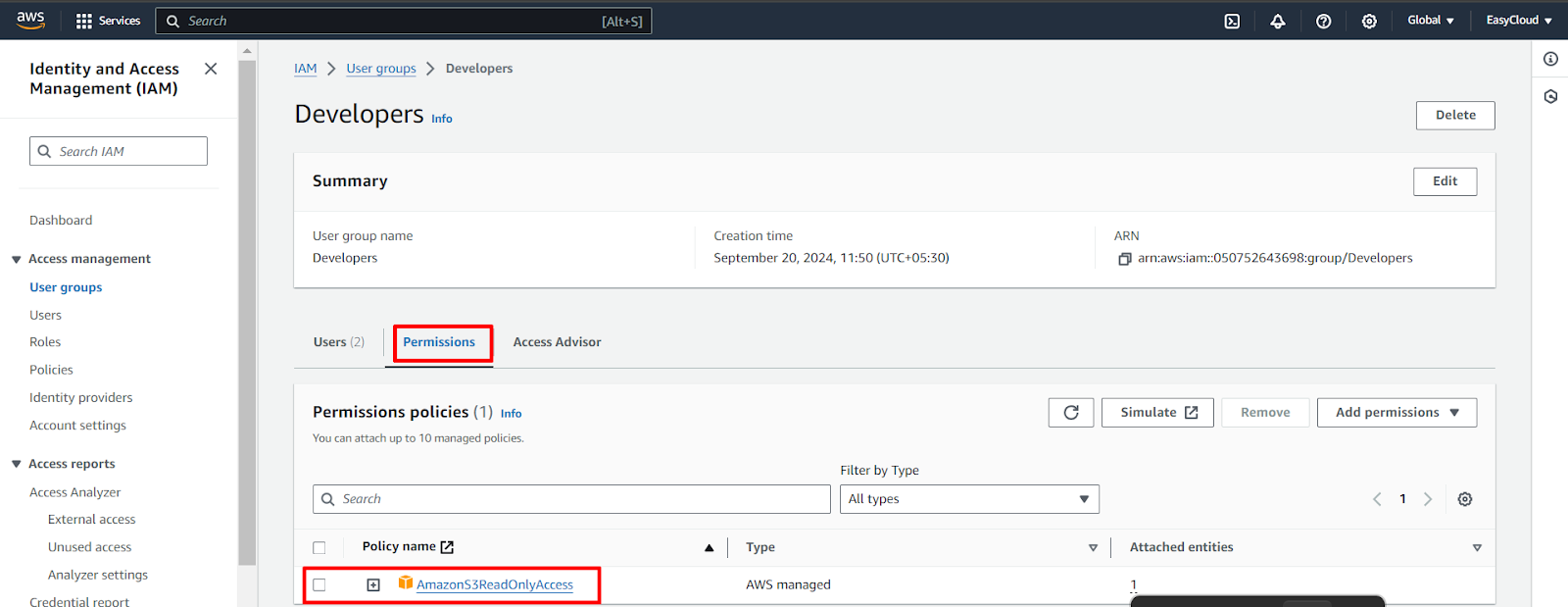Click Info link next to Developers heading
Viewport: 1568px width, 607px height.
pyautogui.click(x=442, y=119)
